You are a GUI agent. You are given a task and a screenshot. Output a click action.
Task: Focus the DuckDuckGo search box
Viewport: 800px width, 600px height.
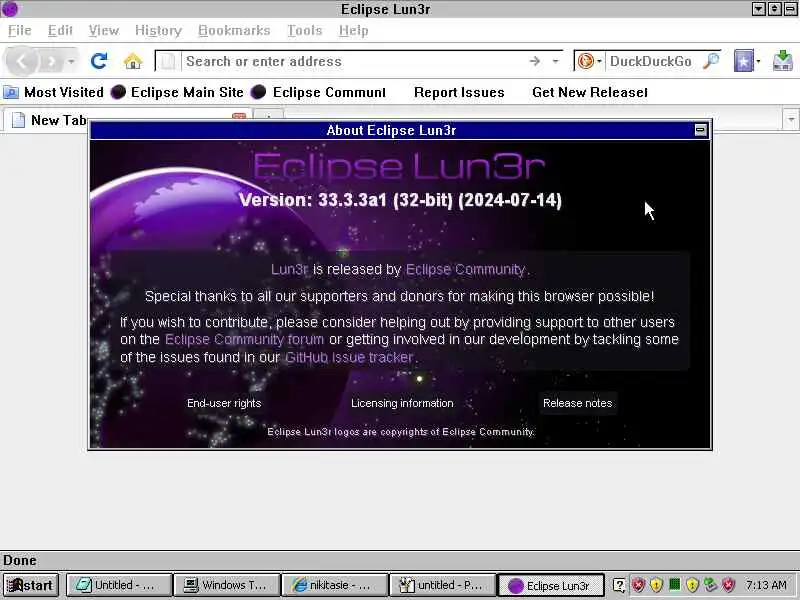652,62
